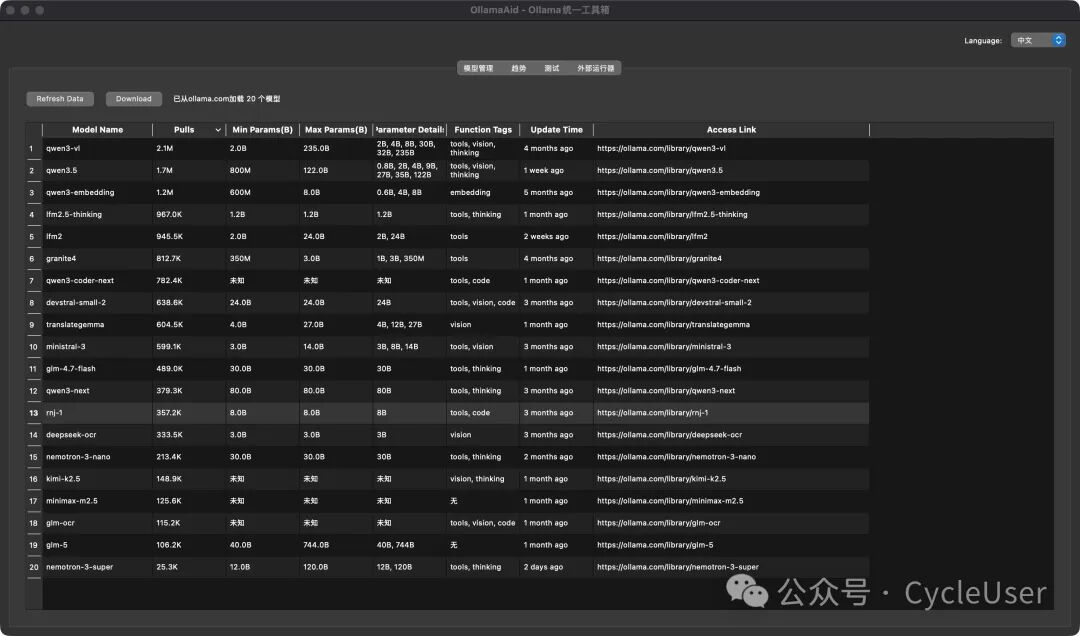Click the 25.3K pulls value
This screenshot has width=1080, height=636.
167,567
